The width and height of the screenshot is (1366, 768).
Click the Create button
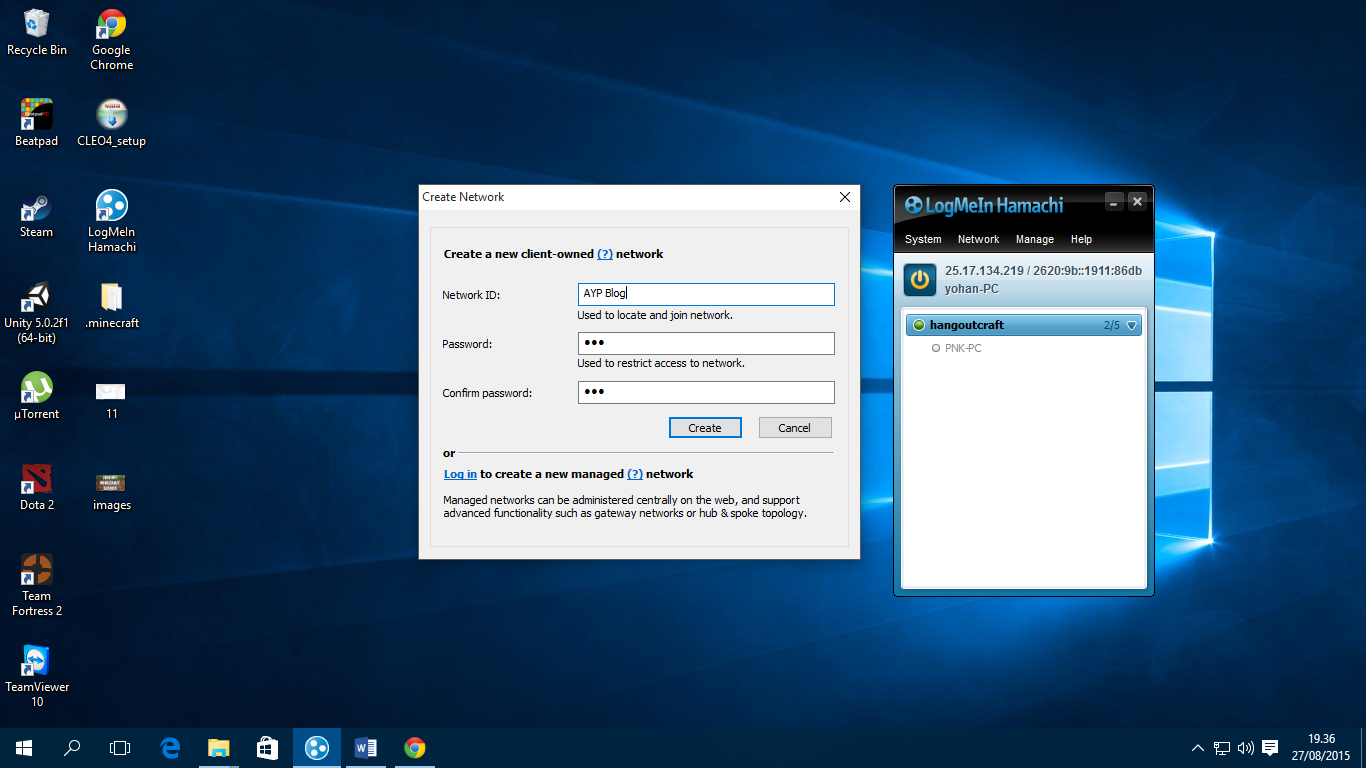[704, 428]
